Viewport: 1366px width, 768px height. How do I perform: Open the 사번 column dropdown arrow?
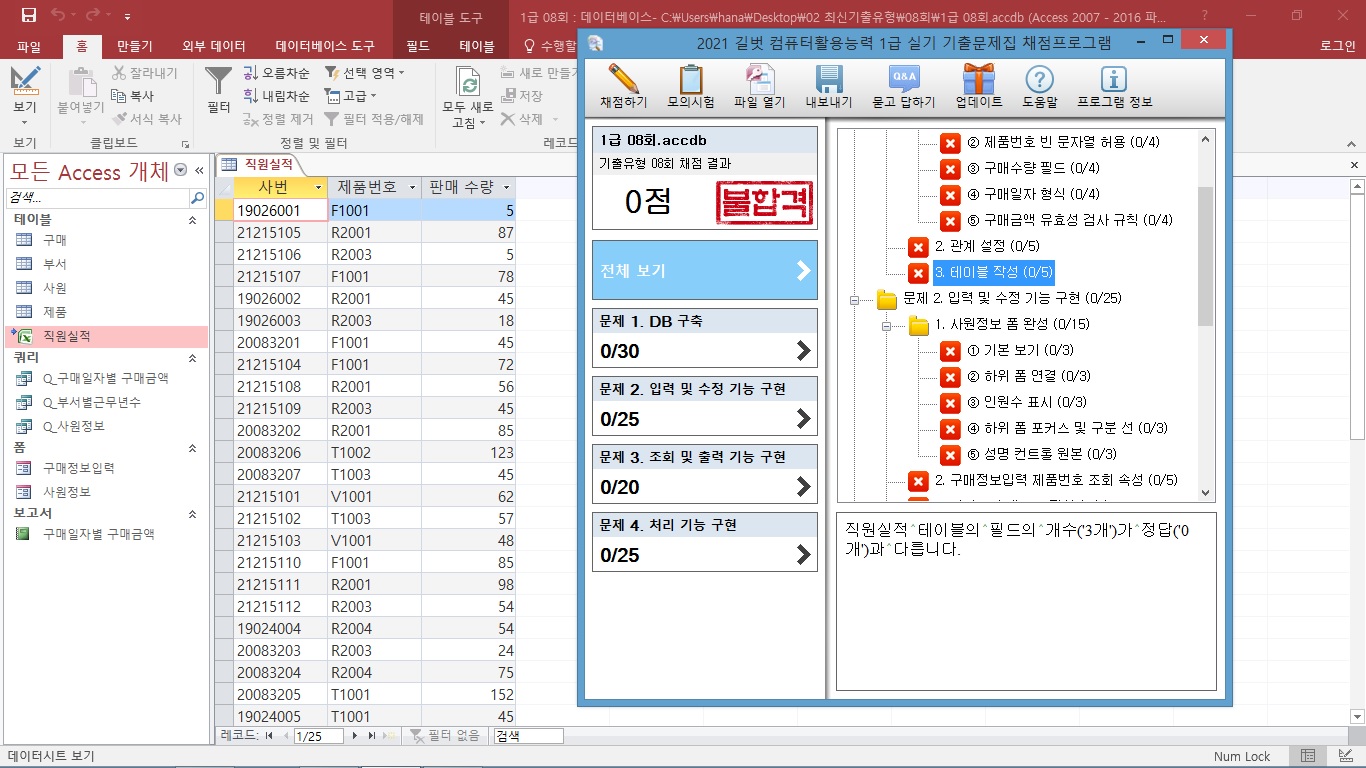coord(318,188)
